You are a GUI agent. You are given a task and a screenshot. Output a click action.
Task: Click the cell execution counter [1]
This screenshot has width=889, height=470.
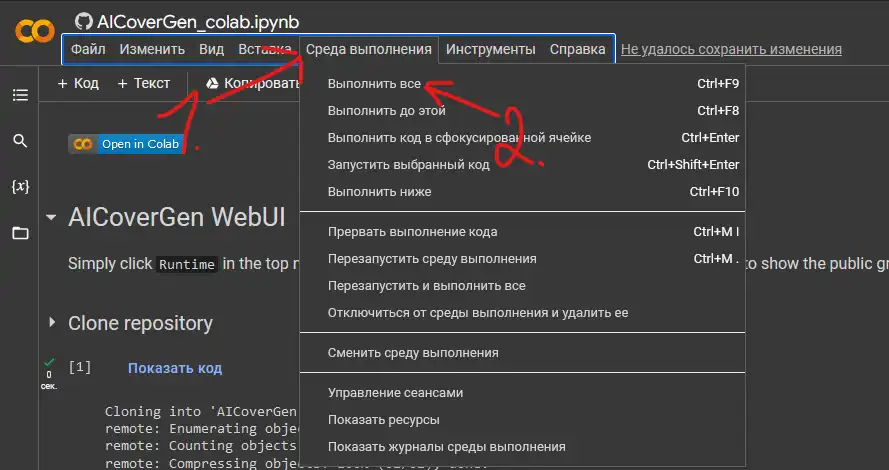(x=80, y=367)
